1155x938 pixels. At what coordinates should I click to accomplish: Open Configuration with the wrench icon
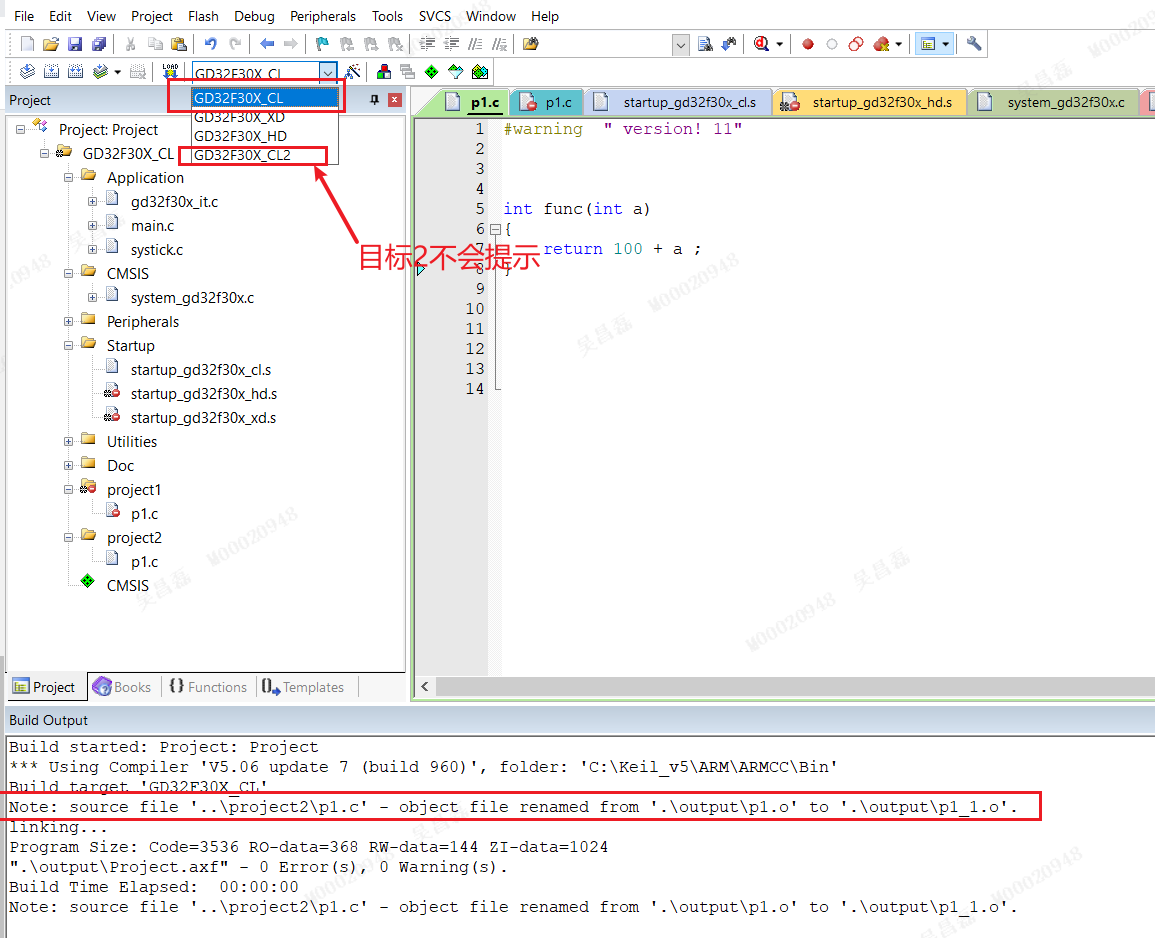[x=974, y=44]
